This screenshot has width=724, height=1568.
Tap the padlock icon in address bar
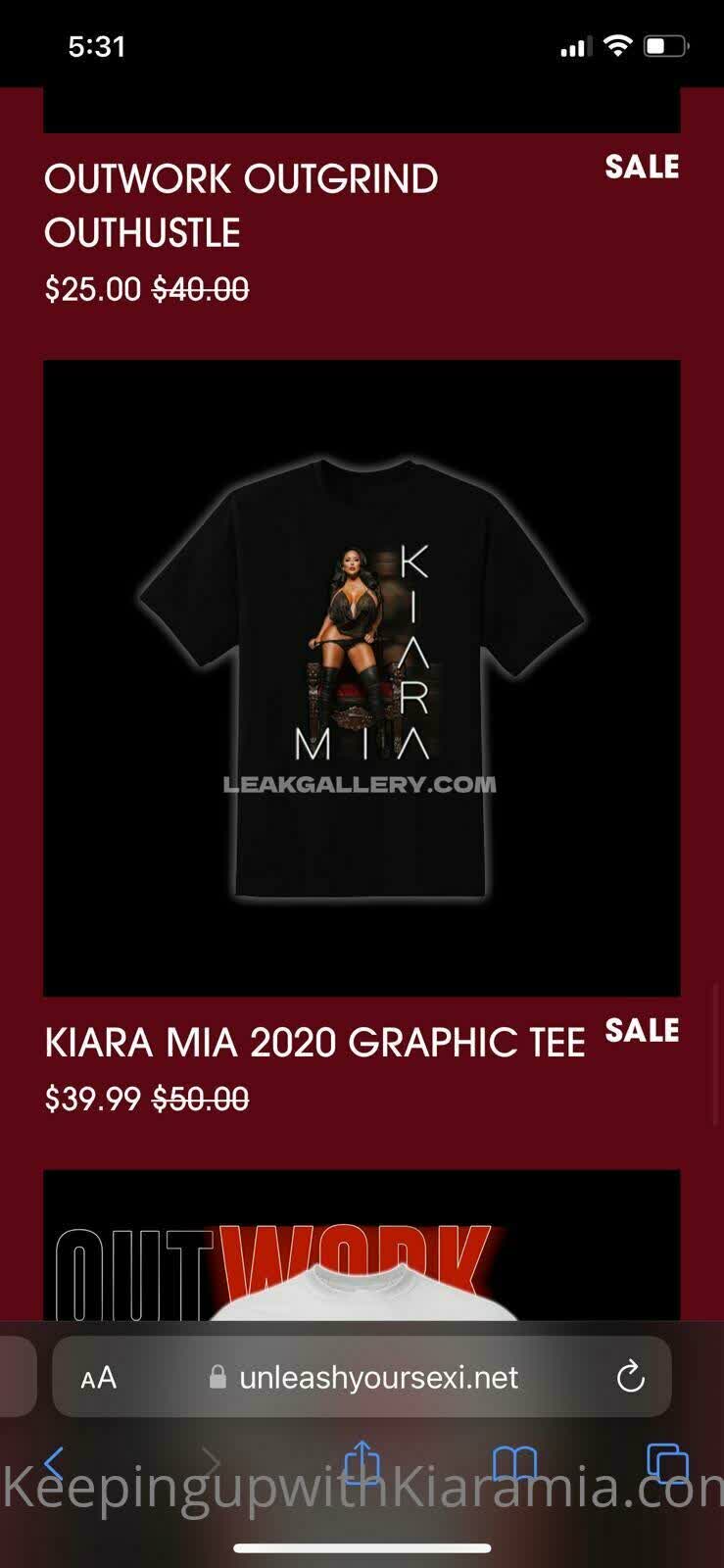(x=218, y=1377)
